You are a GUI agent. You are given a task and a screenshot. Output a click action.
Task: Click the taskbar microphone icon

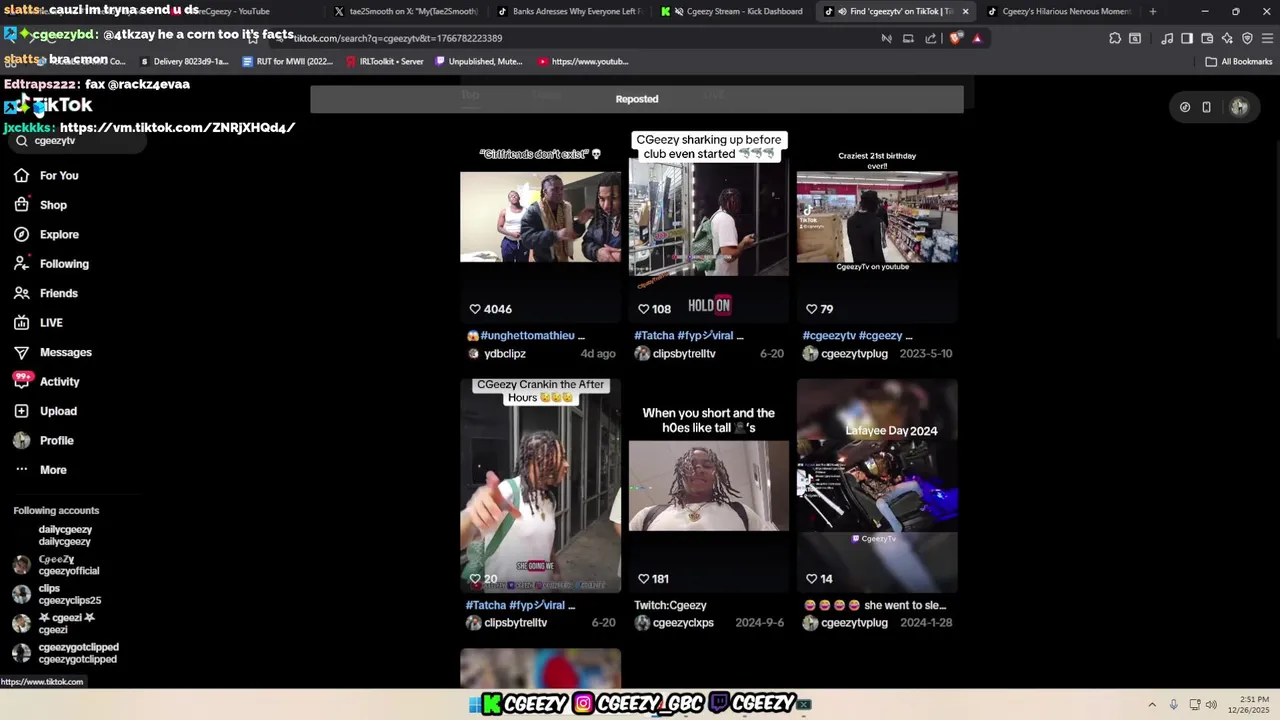point(1173,705)
